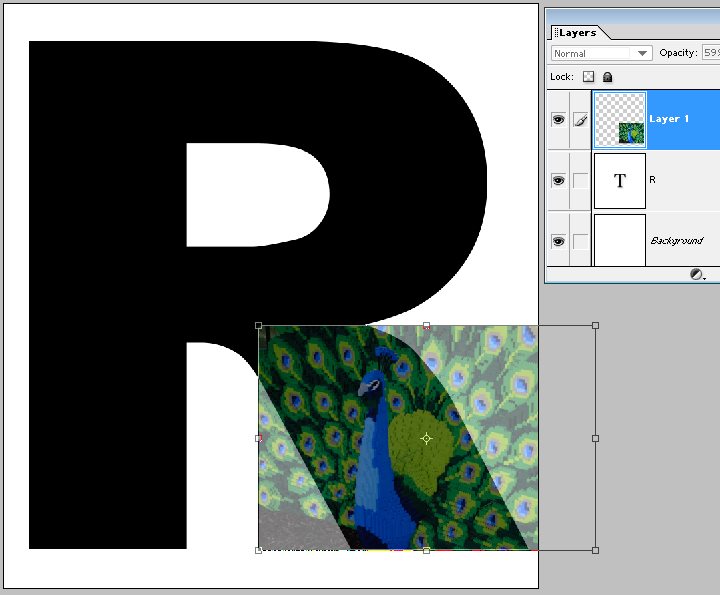
Task: Click the Background layer name
Action: click(x=677, y=241)
